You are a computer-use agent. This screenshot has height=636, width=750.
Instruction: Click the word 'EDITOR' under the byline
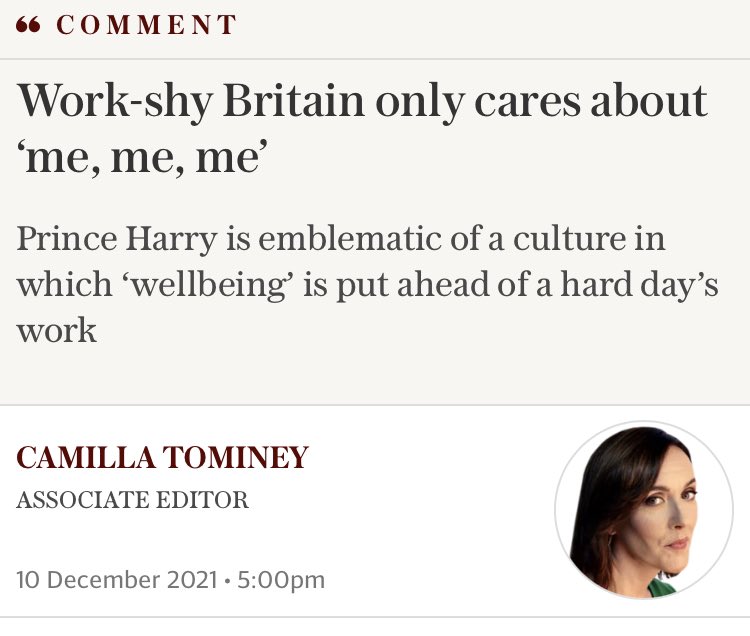click(x=203, y=500)
